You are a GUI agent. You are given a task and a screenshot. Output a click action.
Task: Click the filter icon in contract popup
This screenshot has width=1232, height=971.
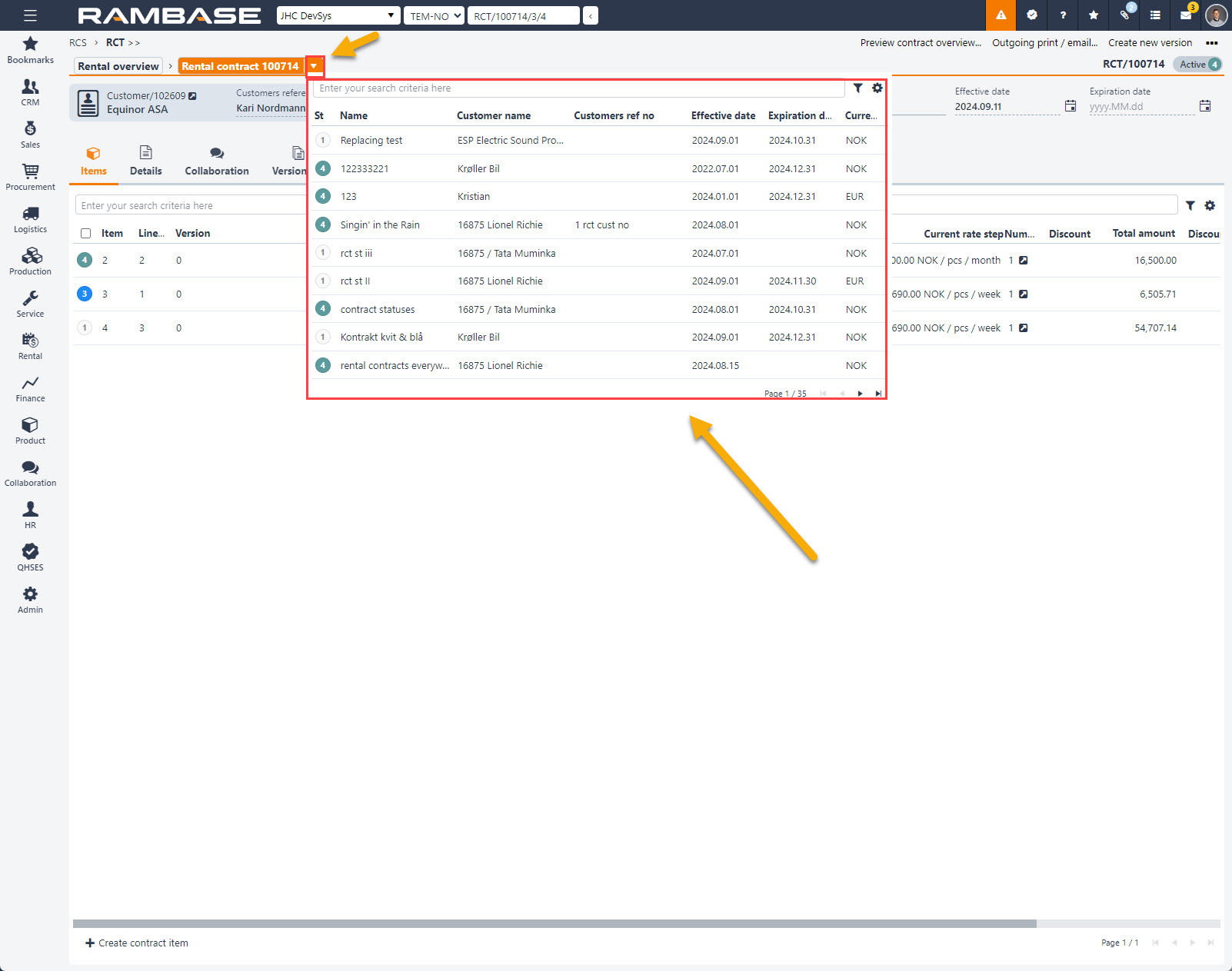(857, 88)
